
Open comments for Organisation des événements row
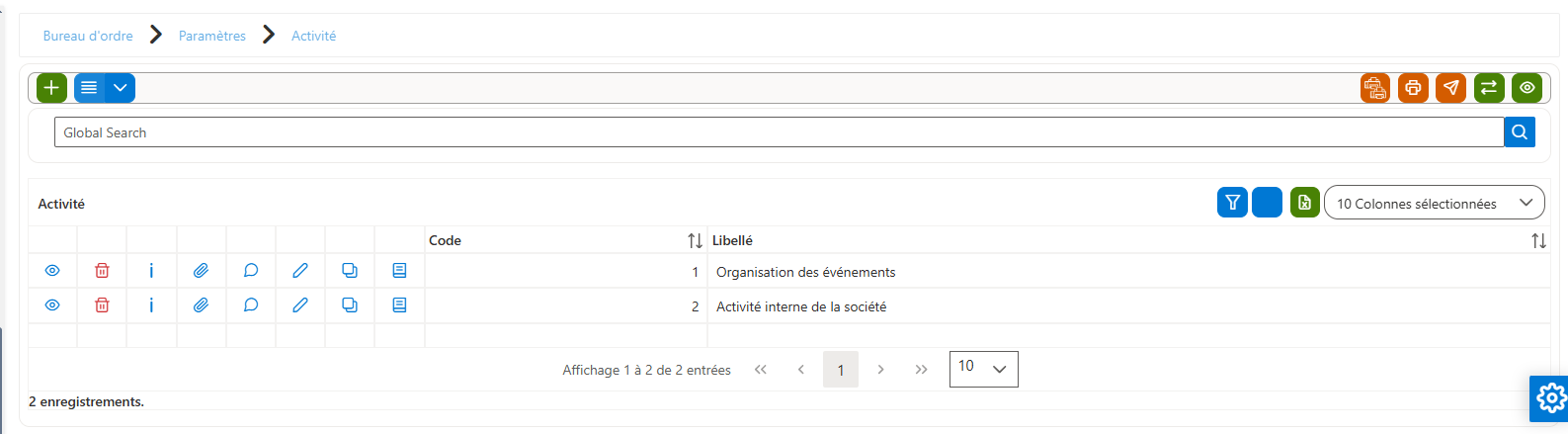[251, 271]
